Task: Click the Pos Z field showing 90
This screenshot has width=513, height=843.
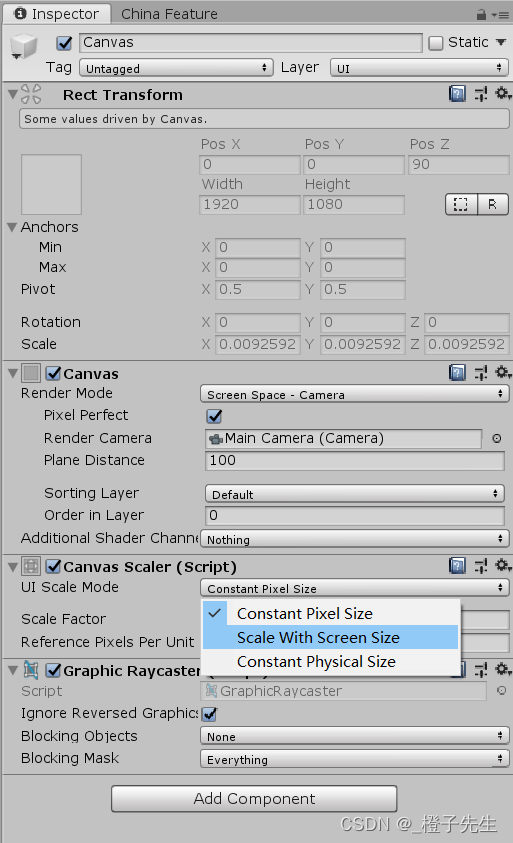Action: click(459, 165)
